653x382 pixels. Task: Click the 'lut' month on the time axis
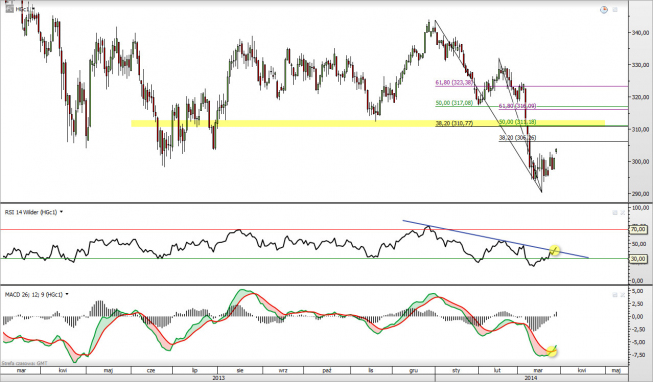[498, 370]
